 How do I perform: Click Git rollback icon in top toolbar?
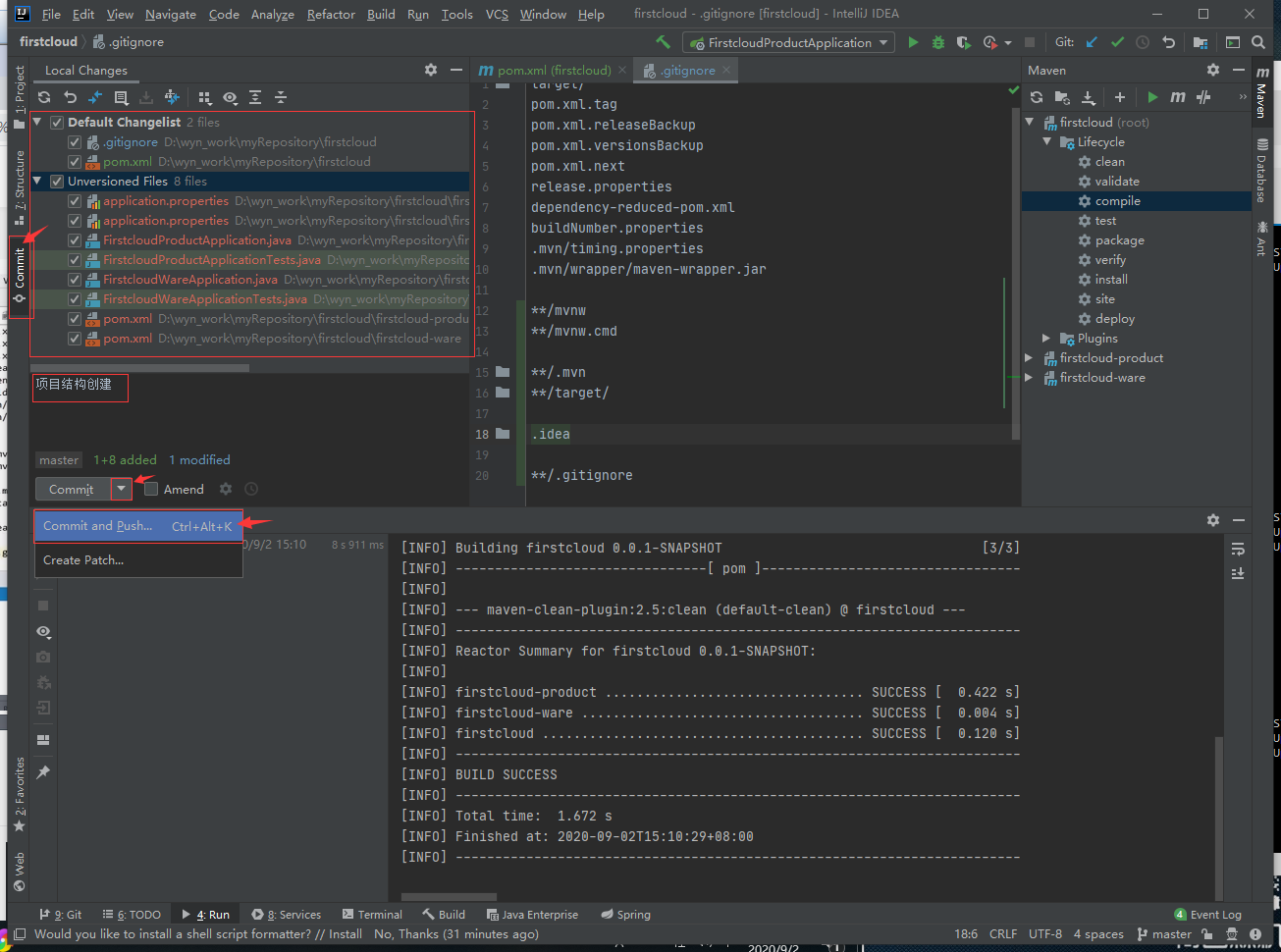(x=1168, y=42)
